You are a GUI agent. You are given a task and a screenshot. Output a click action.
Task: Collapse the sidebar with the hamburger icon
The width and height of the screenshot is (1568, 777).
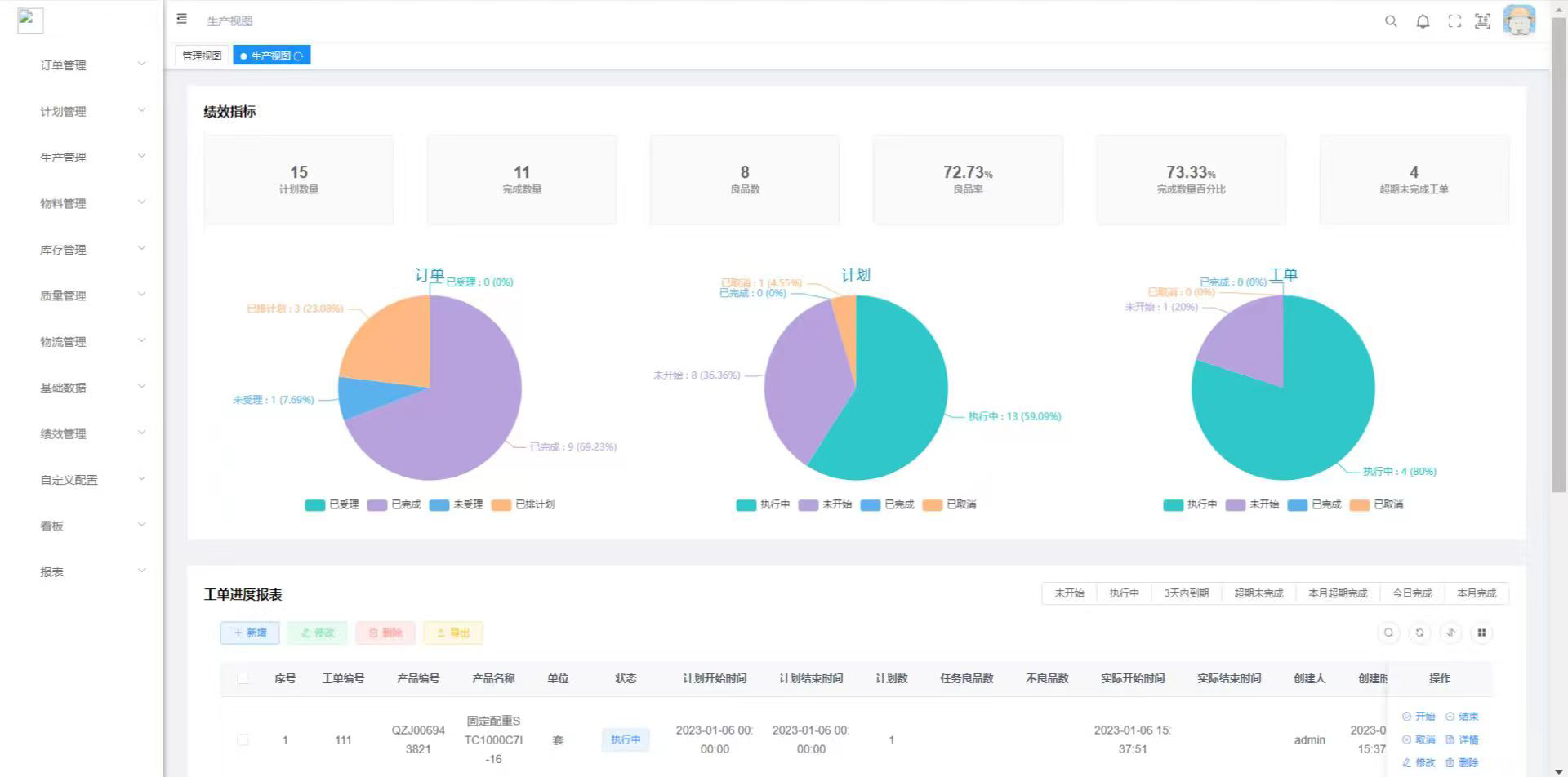[x=181, y=19]
